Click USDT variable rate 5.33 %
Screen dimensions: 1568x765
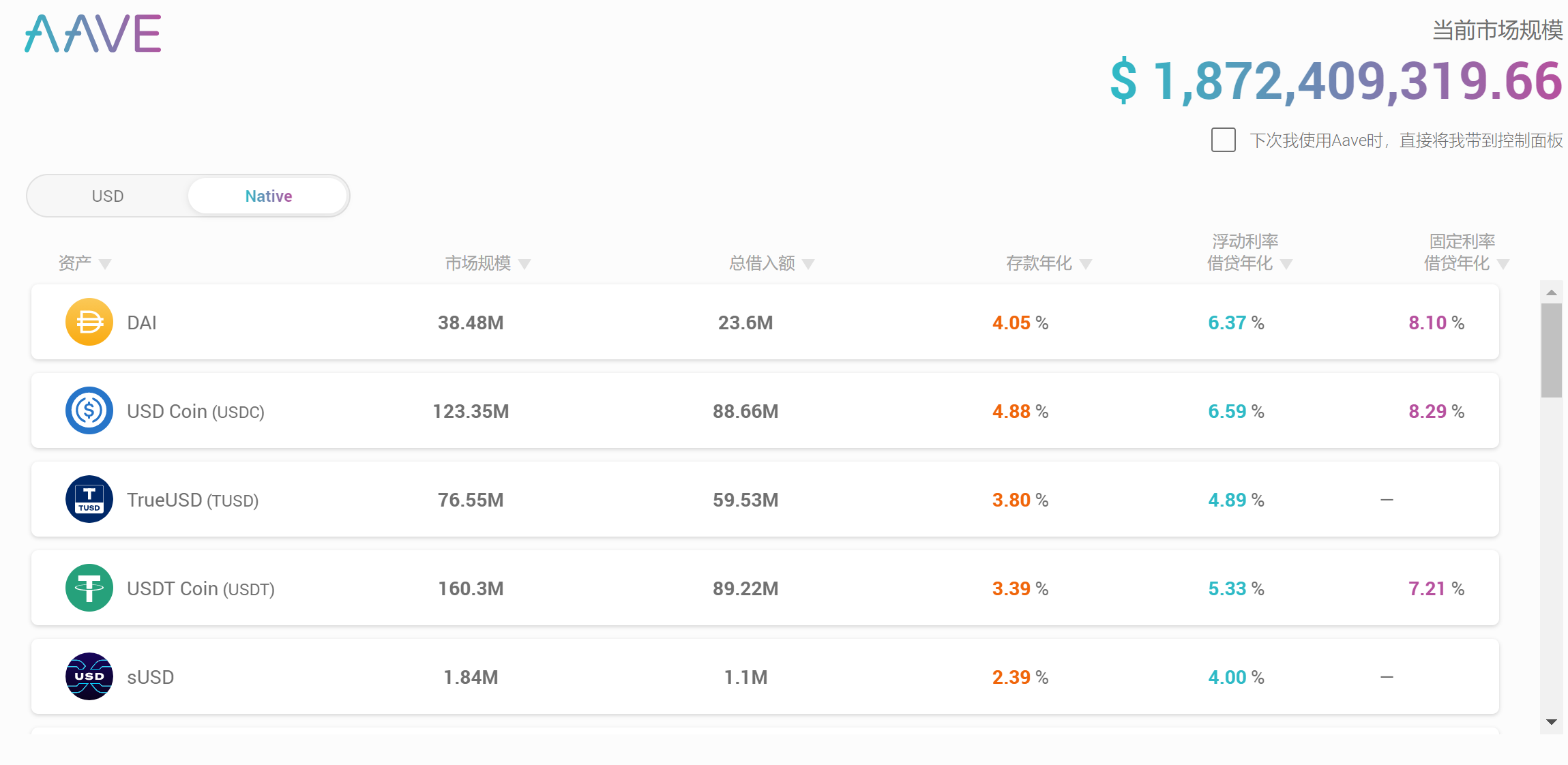[x=1236, y=588]
